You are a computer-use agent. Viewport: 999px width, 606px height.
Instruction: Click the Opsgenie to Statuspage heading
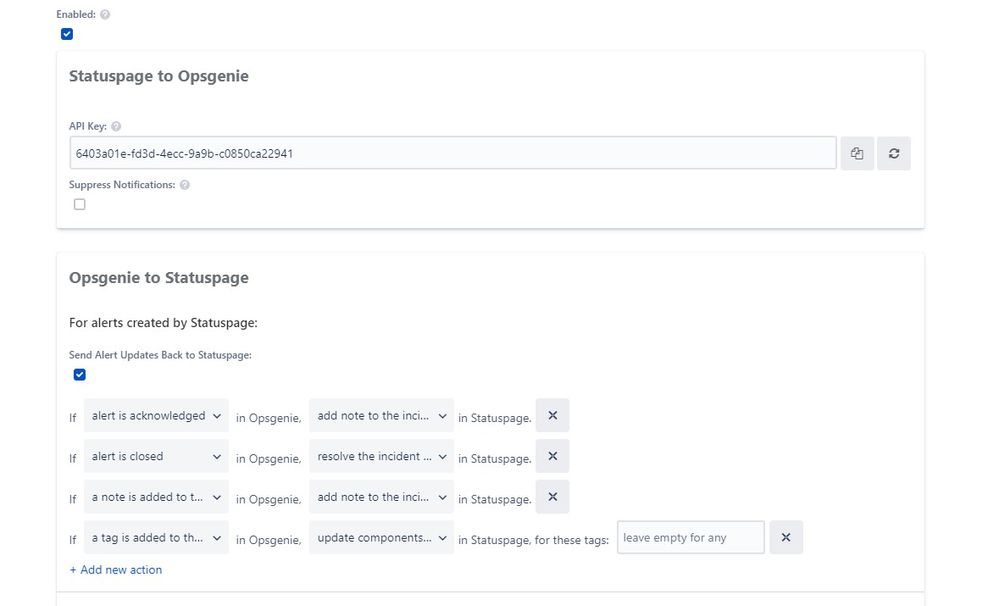point(159,278)
